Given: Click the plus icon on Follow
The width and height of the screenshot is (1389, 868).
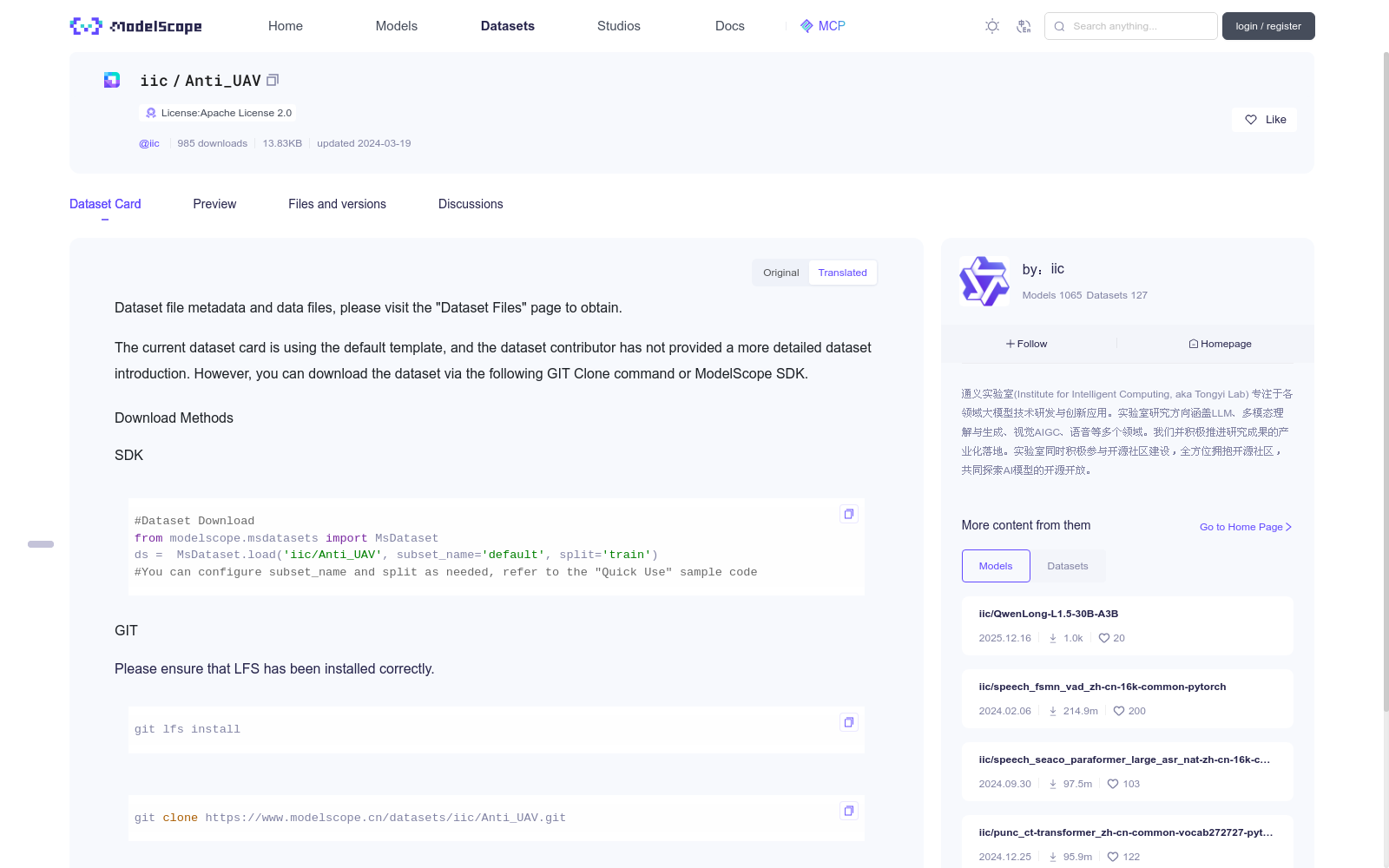Looking at the screenshot, I should (x=1010, y=344).
